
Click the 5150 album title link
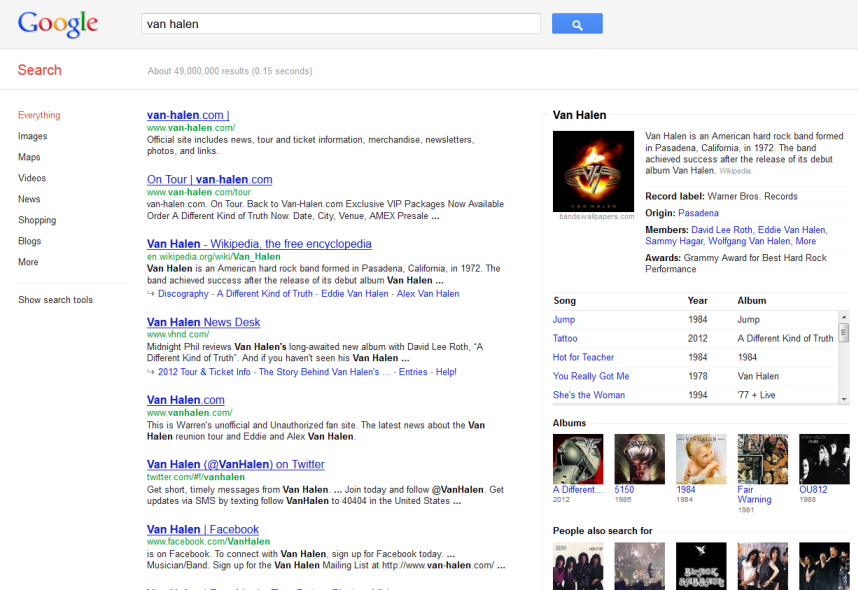pyautogui.click(x=624, y=490)
